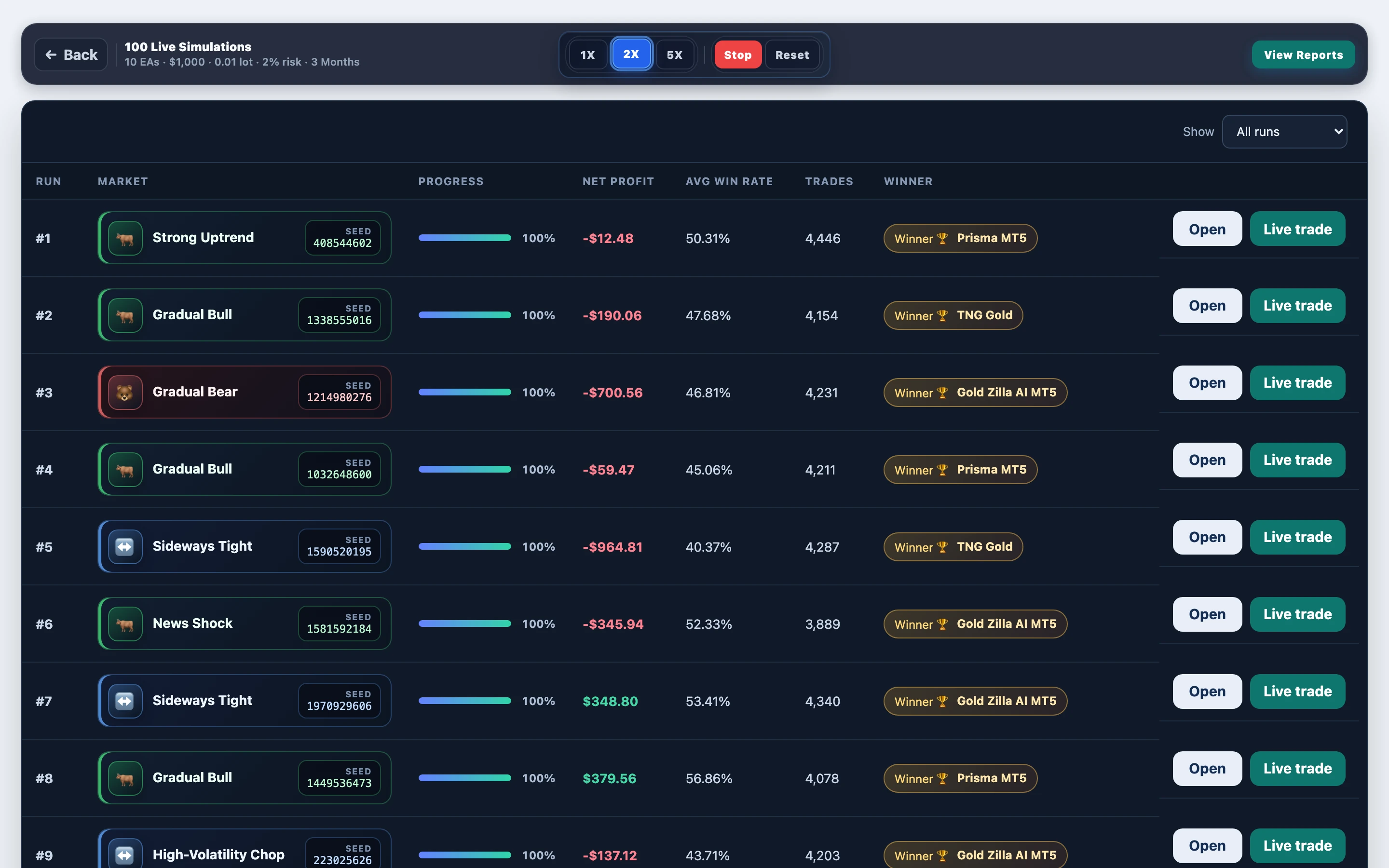Click the bull icon in run #8 Gradual Bull

(125, 778)
